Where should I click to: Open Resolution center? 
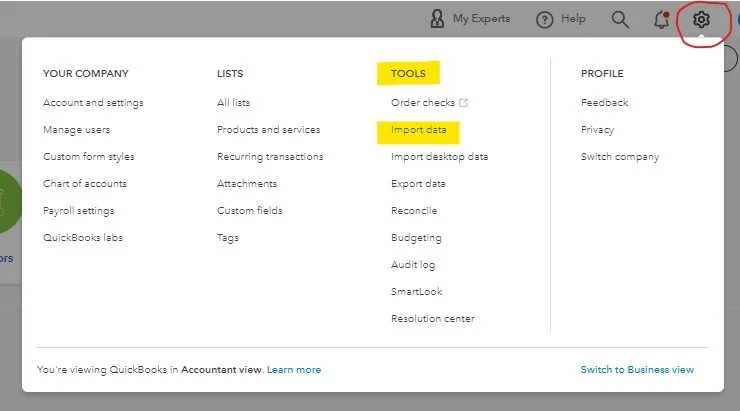click(433, 319)
